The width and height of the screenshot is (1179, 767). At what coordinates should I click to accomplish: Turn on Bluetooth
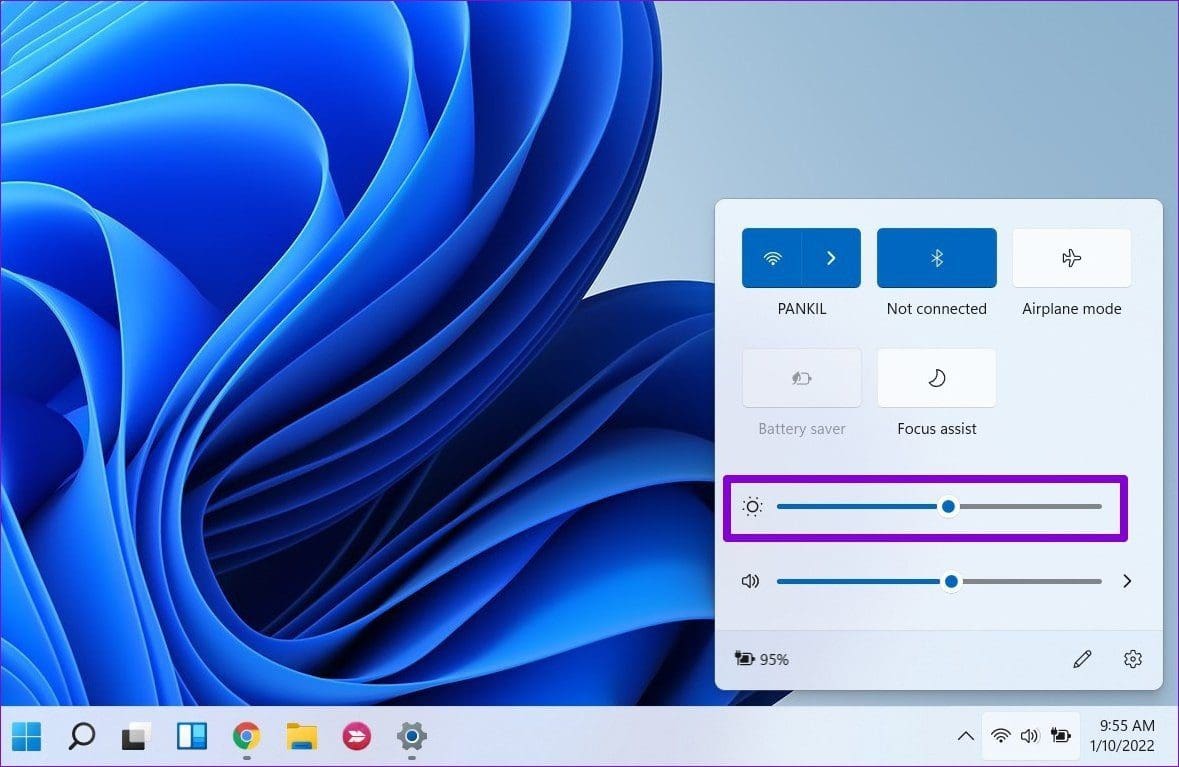point(936,257)
